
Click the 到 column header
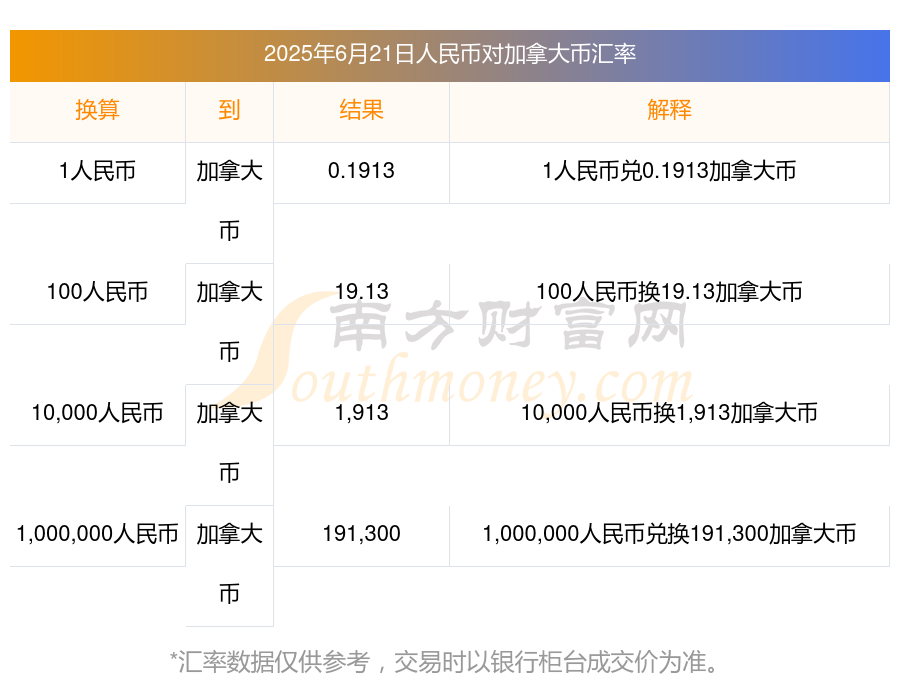[229, 110]
